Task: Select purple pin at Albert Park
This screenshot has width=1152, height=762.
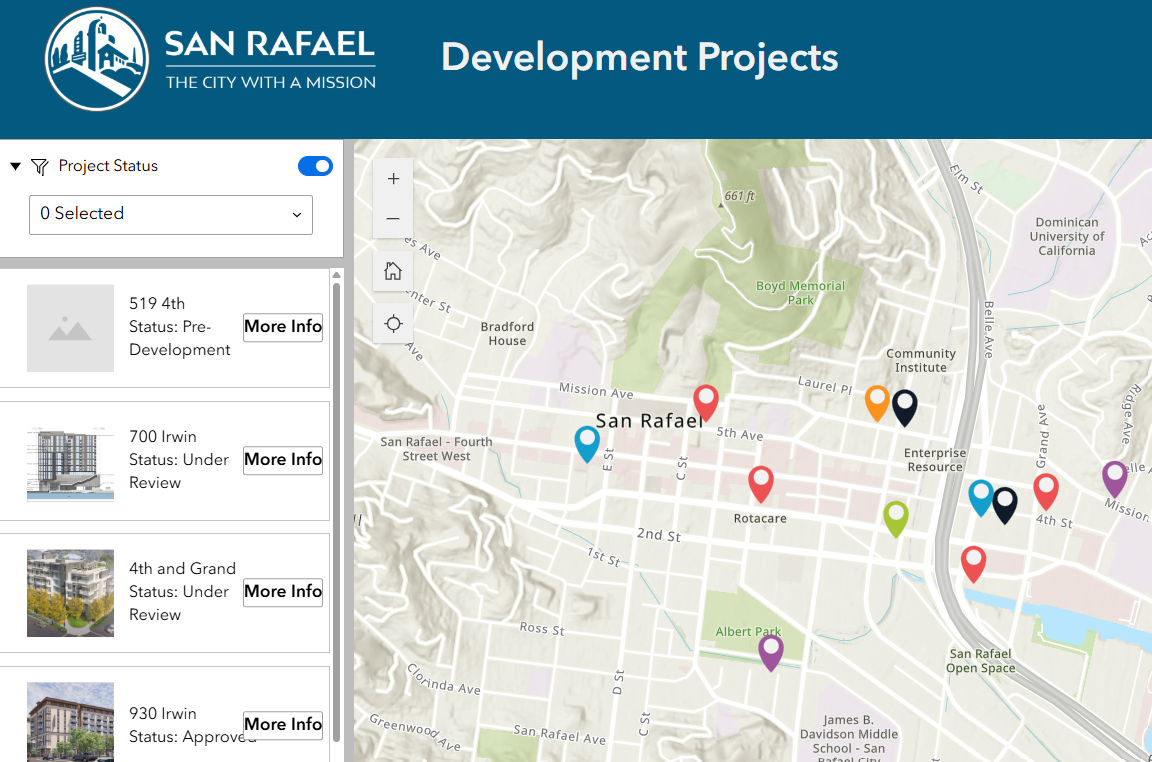Action: click(771, 653)
